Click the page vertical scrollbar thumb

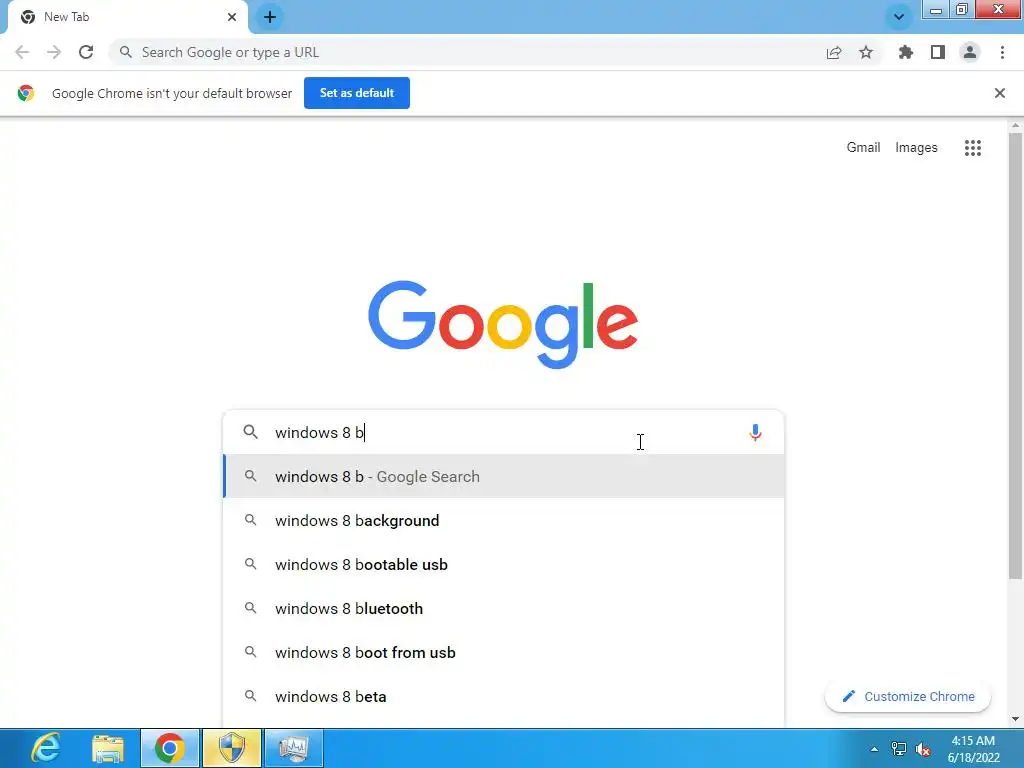1015,355
